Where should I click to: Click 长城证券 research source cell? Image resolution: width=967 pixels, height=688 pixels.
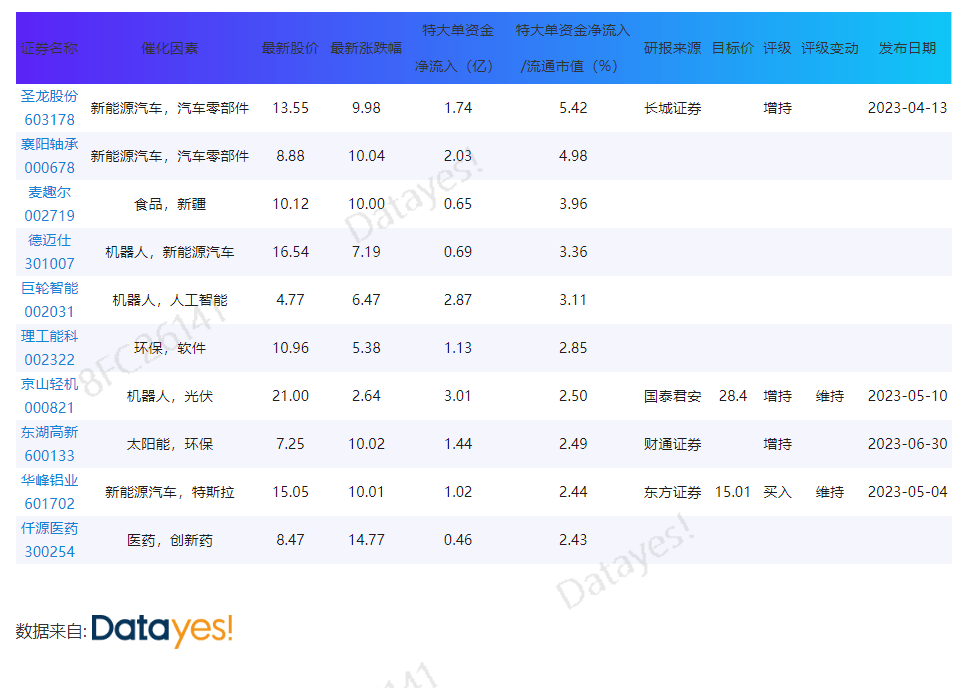tap(672, 109)
